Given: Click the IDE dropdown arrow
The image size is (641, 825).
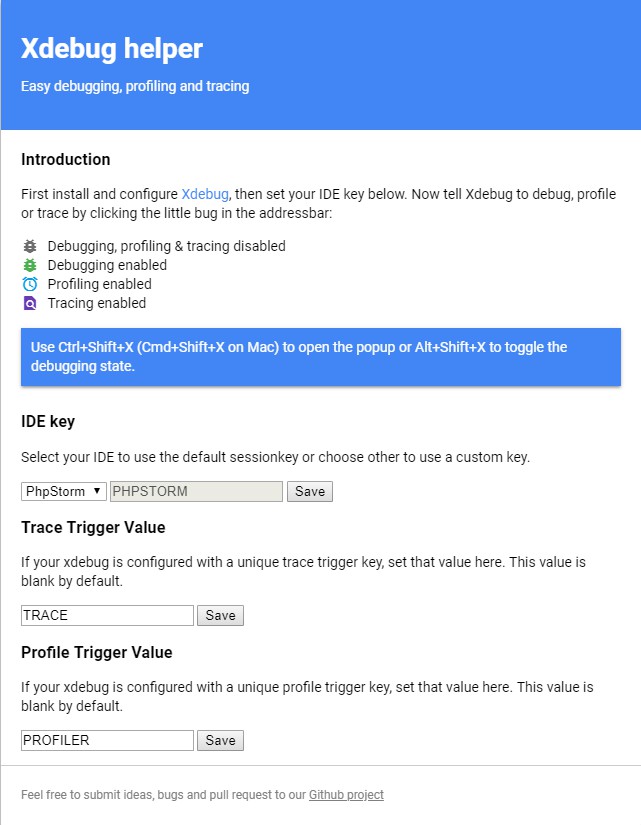Looking at the screenshot, I should click(98, 491).
